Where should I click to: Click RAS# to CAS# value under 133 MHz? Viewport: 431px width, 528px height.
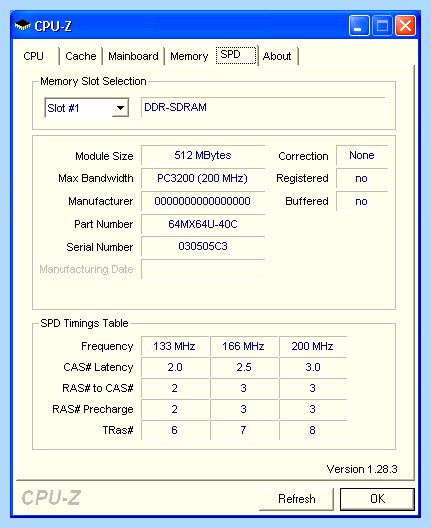175,388
